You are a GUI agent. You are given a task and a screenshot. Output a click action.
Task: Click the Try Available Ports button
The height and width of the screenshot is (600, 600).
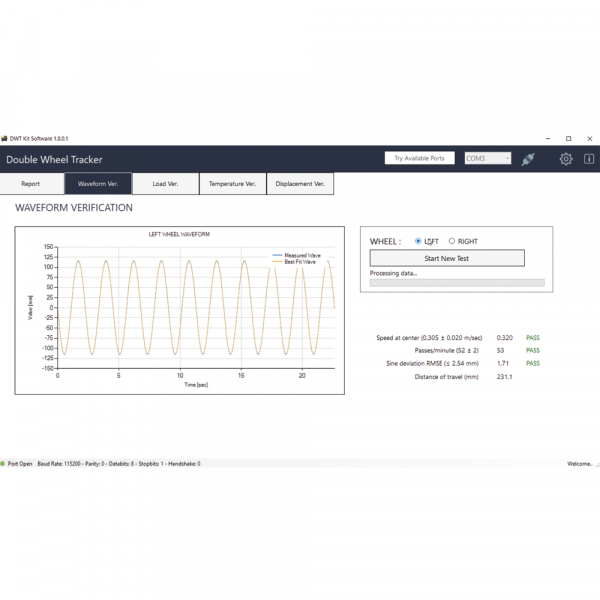pyautogui.click(x=419, y=159)
